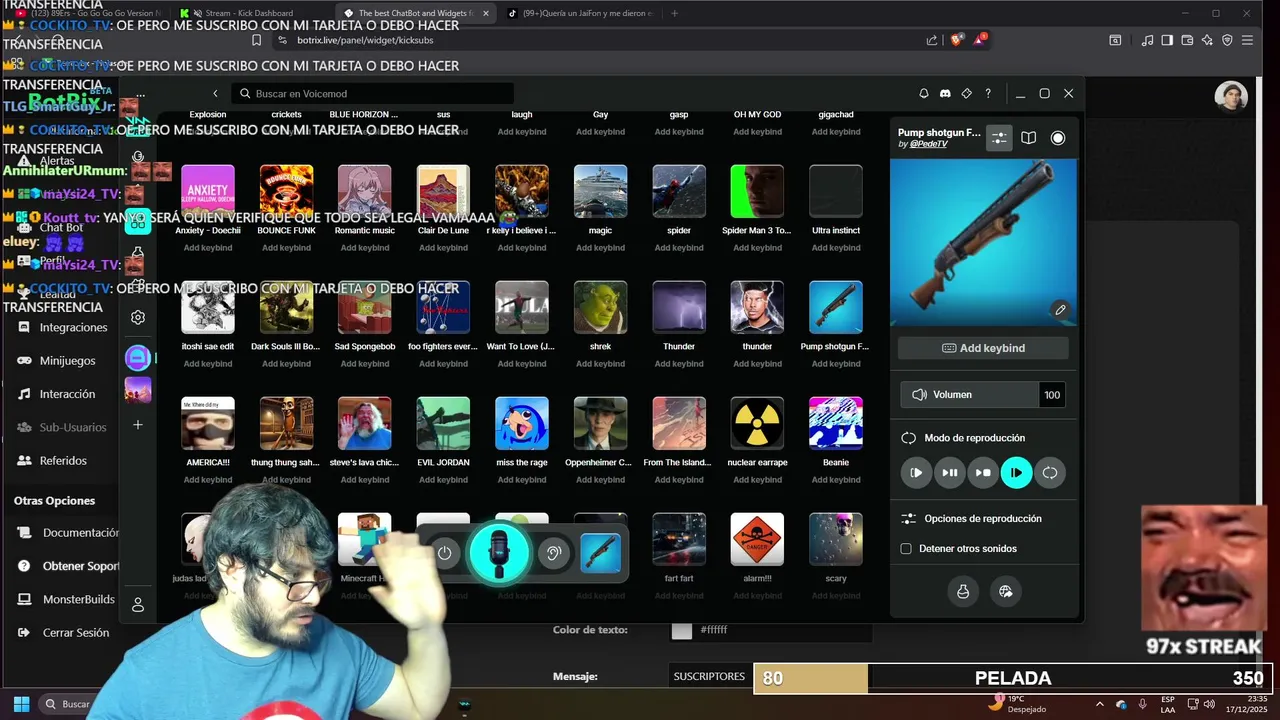Open a new browser tab with plus
The height and width of the screenshot is (720, 1280).
pyautogui.click(x=675, y=13)
